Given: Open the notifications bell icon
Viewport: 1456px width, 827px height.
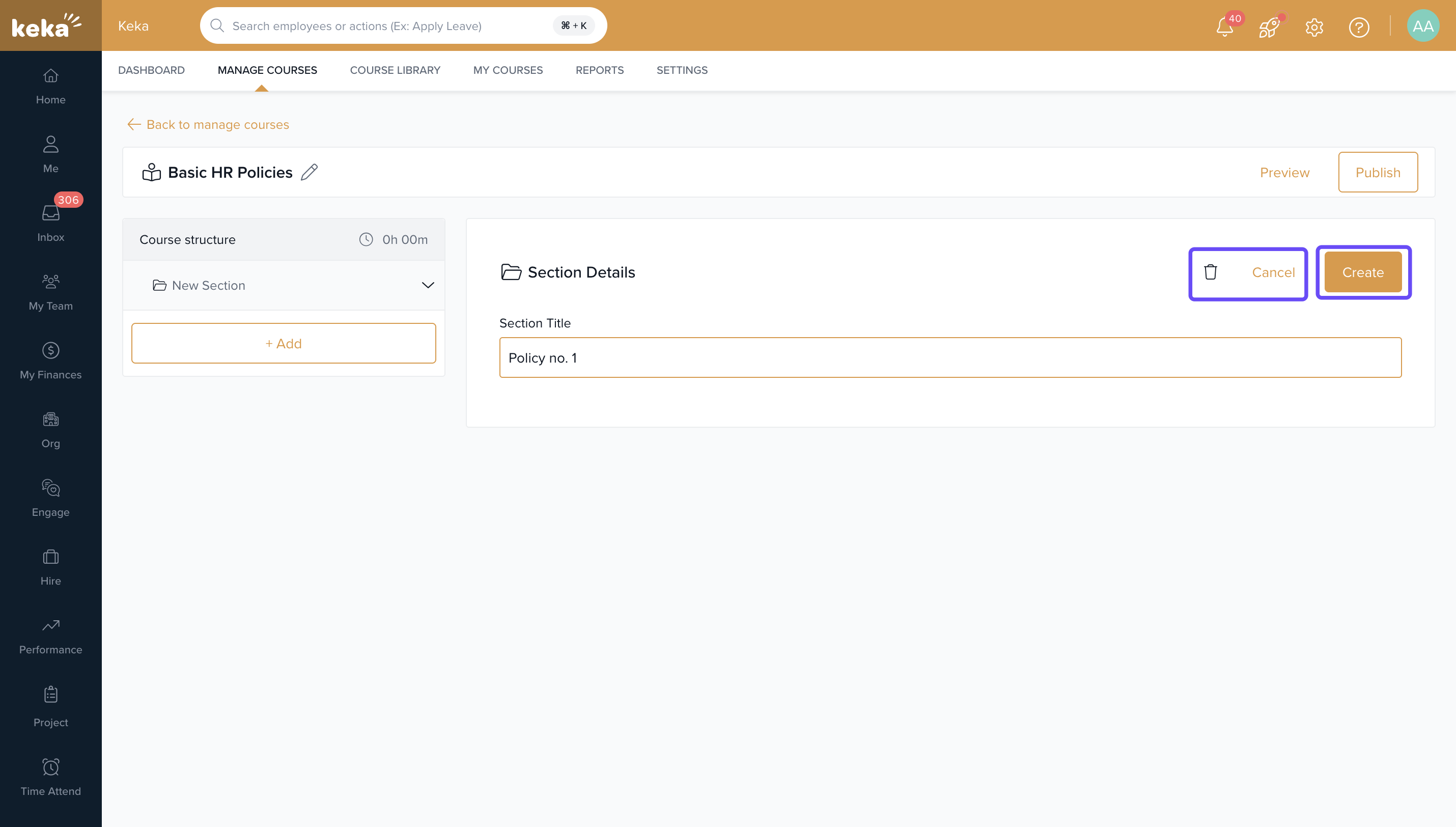Looking at the screenshot, I should point(1224,26).
